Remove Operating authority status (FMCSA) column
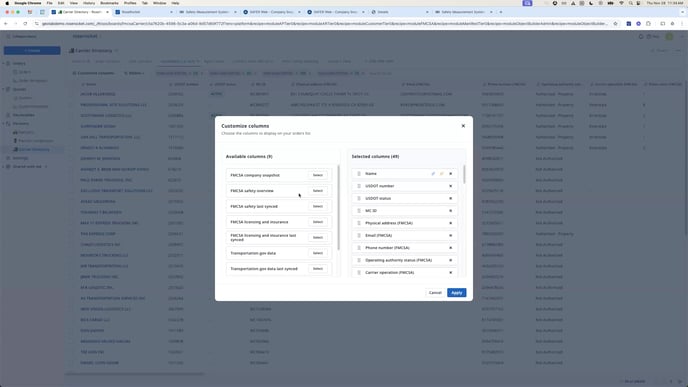The image size is (688, 387). pyautogui.click(x=451, y=260)
